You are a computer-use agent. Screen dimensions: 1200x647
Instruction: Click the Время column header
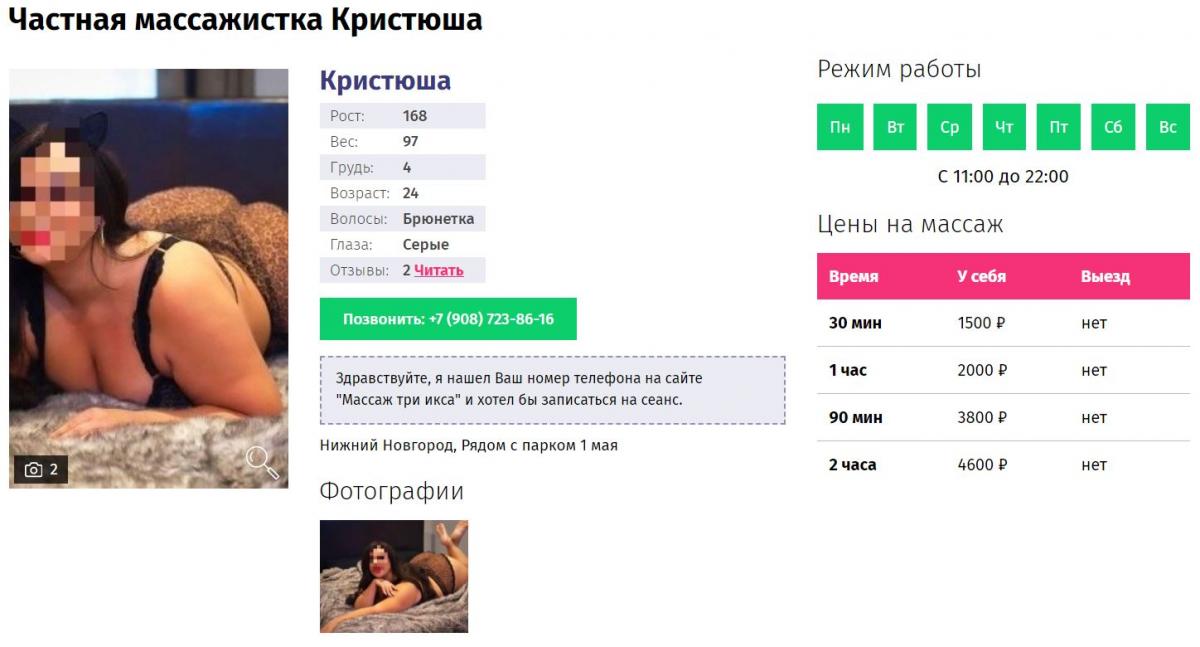pyautogui.click(x=853, y=277)
